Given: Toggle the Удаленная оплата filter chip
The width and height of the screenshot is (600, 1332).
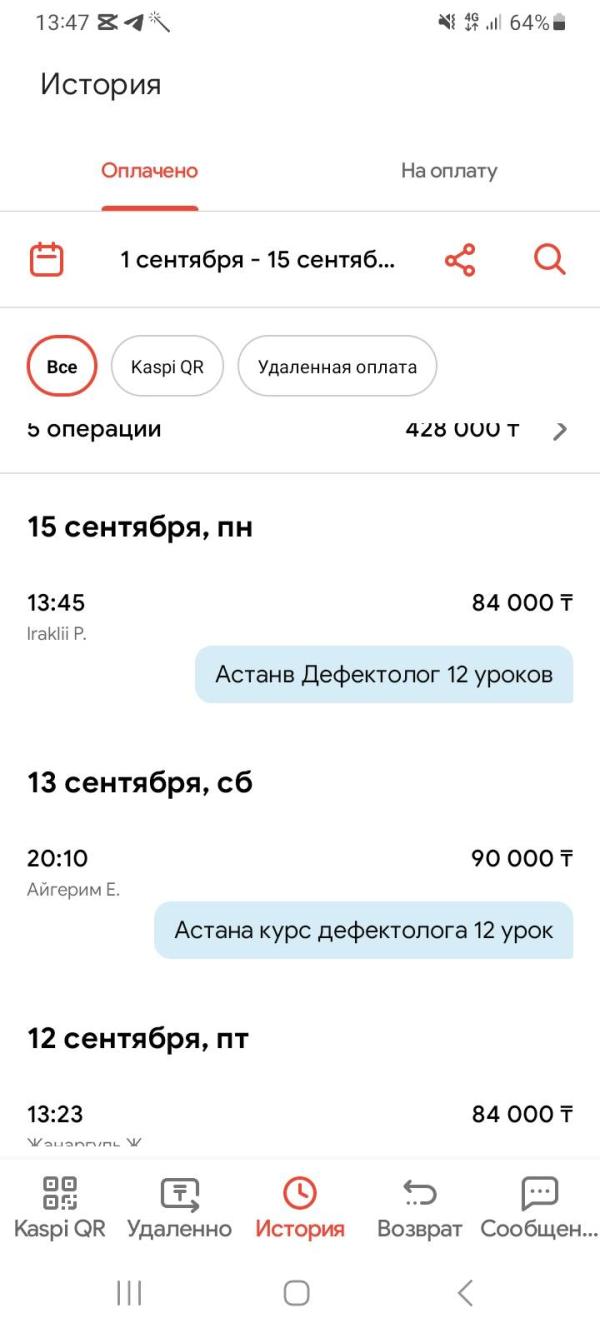Looking at the screenshot, I should tap(337, 367).
